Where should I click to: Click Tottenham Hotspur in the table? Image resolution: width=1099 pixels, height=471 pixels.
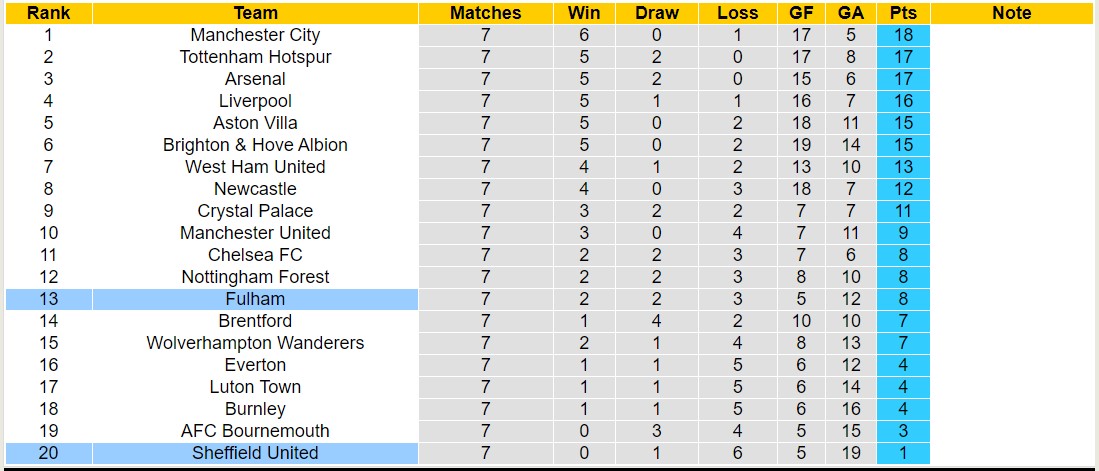coord(255,57)
